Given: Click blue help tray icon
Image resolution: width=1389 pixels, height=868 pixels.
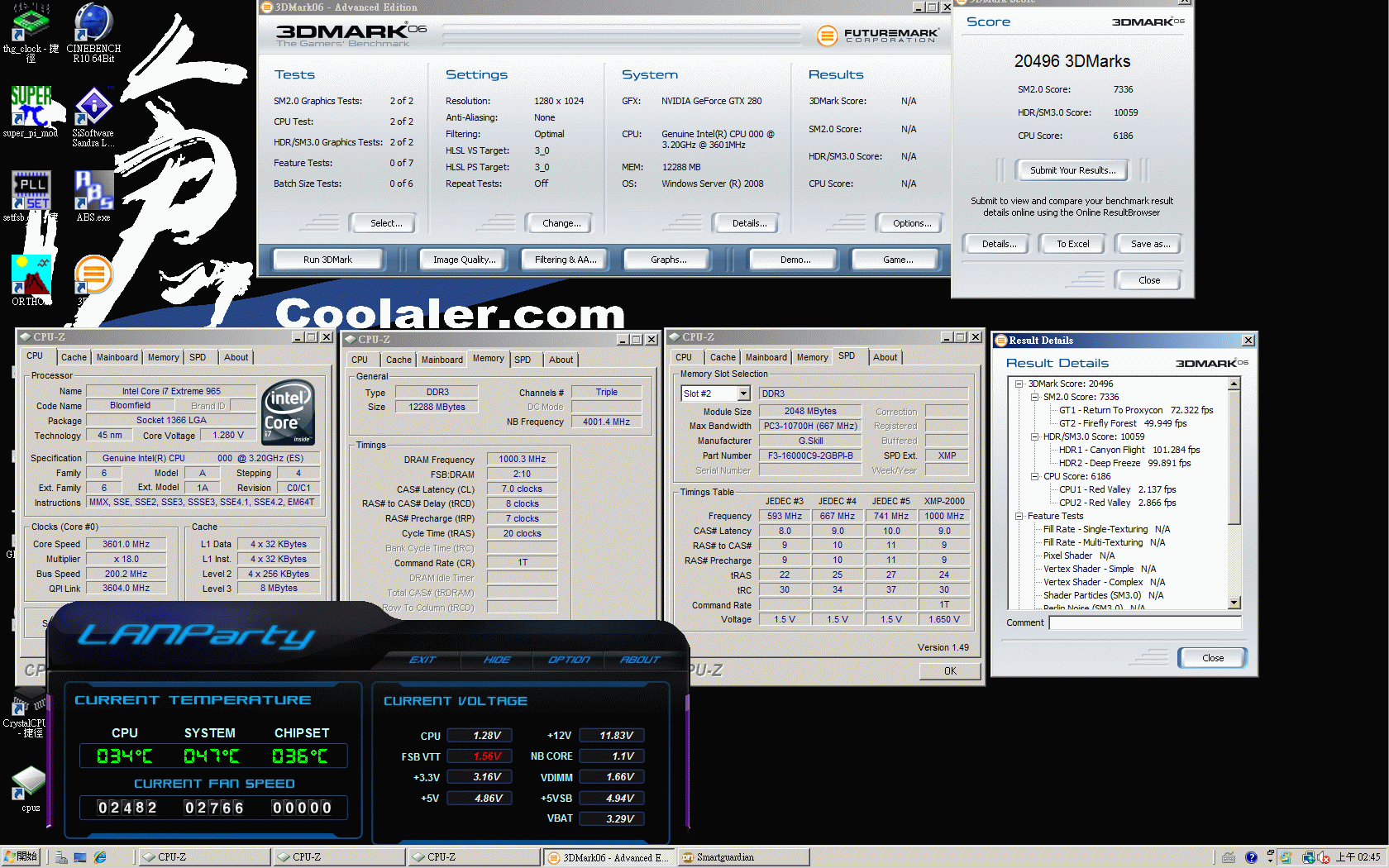Looking at the screenshot, I should 1251,857.
